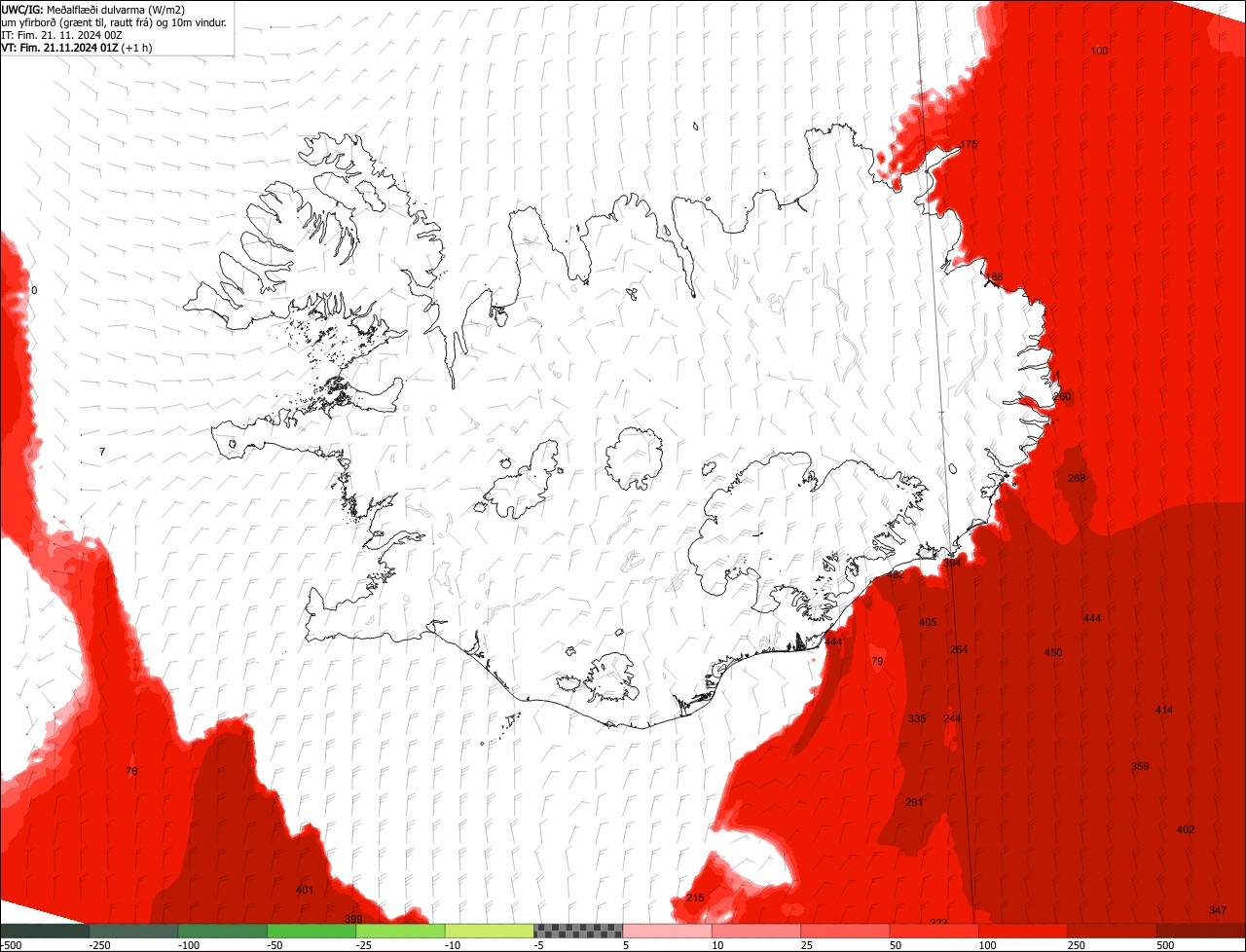
Task: Pick the light pink swatch between 5 and 10
Action: tap(668, 931)
